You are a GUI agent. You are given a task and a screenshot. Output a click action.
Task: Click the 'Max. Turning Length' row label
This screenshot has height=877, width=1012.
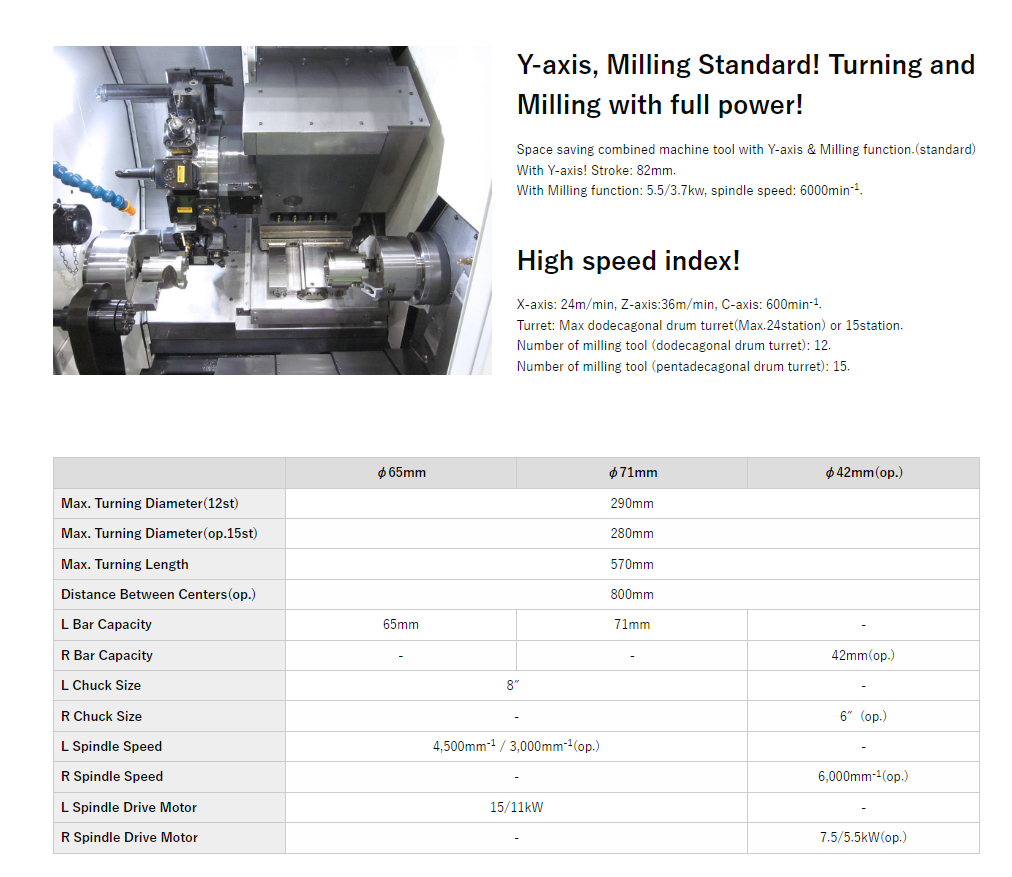tap(125, 564)
